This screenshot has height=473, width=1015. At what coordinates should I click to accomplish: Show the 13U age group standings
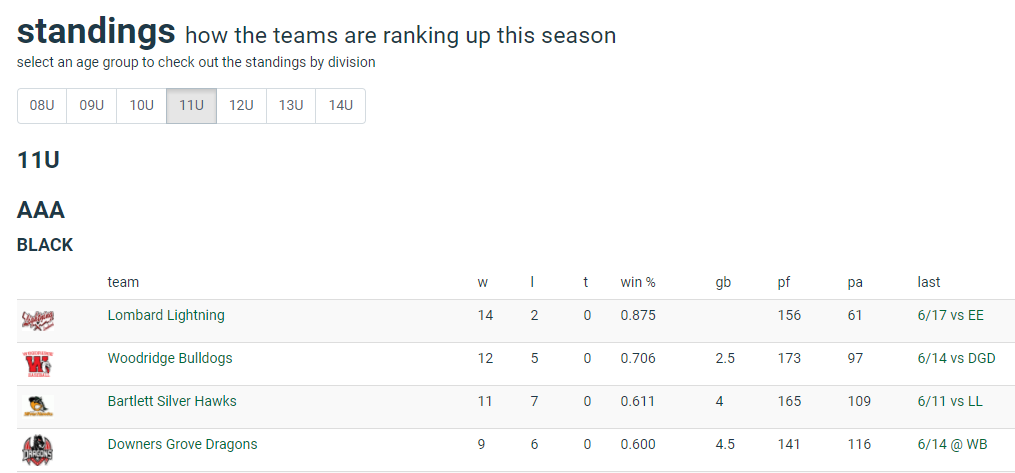tap(291, 105)
